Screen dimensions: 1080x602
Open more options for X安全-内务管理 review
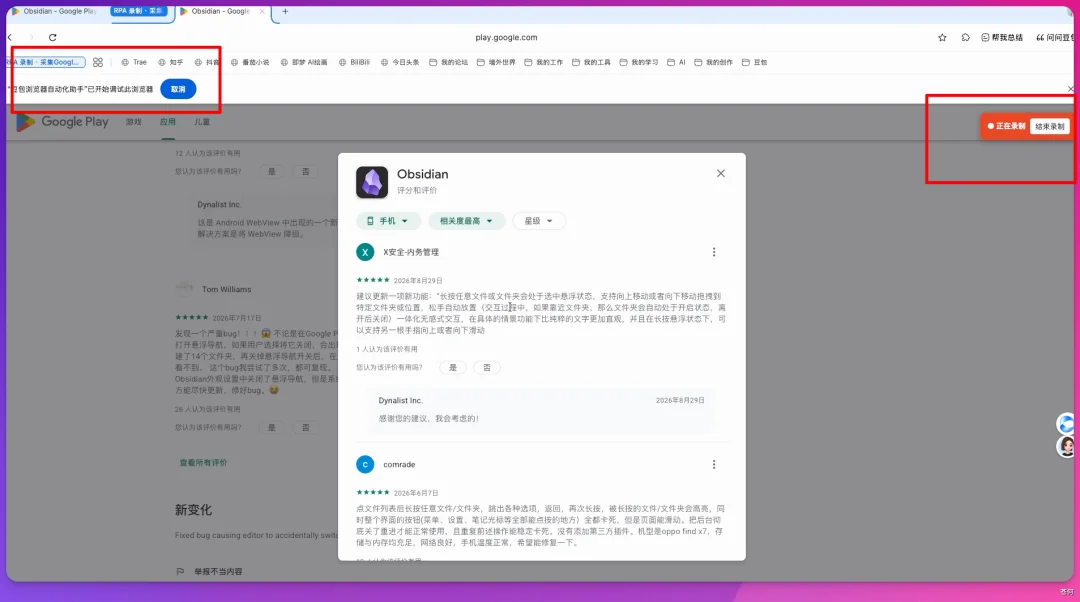[x=714, y=252]
